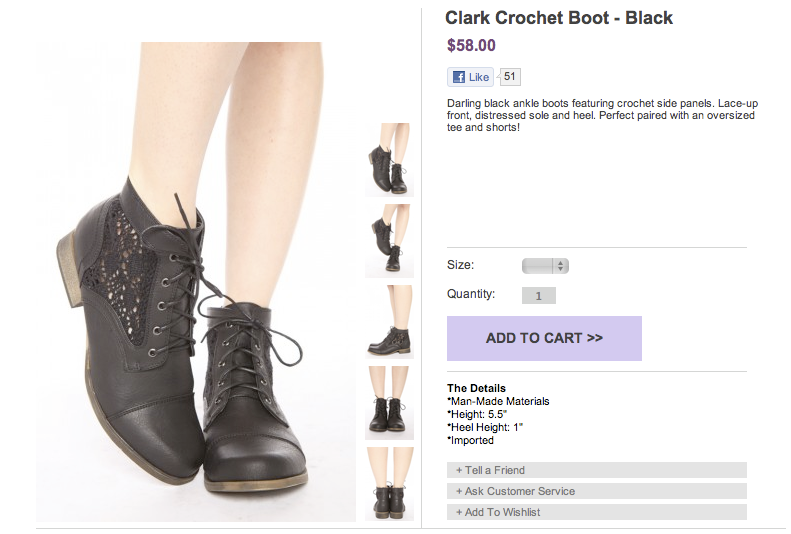View the third side-profile boot thumbnail
The image size is (791, 534).
click(389, 321)
